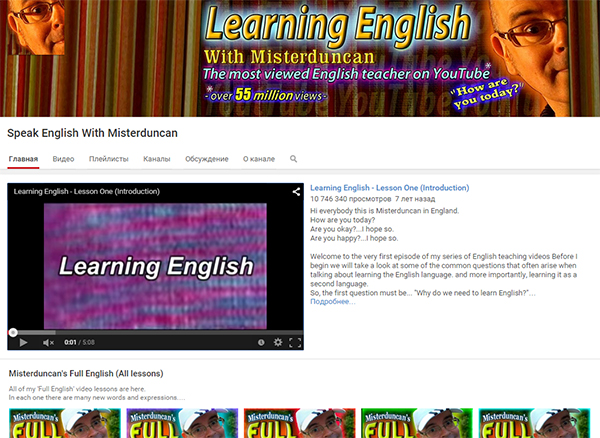600x438 pixels.
Task: Open Misterduncan's Full English playlist heading
Action: [x=85, y=374]
